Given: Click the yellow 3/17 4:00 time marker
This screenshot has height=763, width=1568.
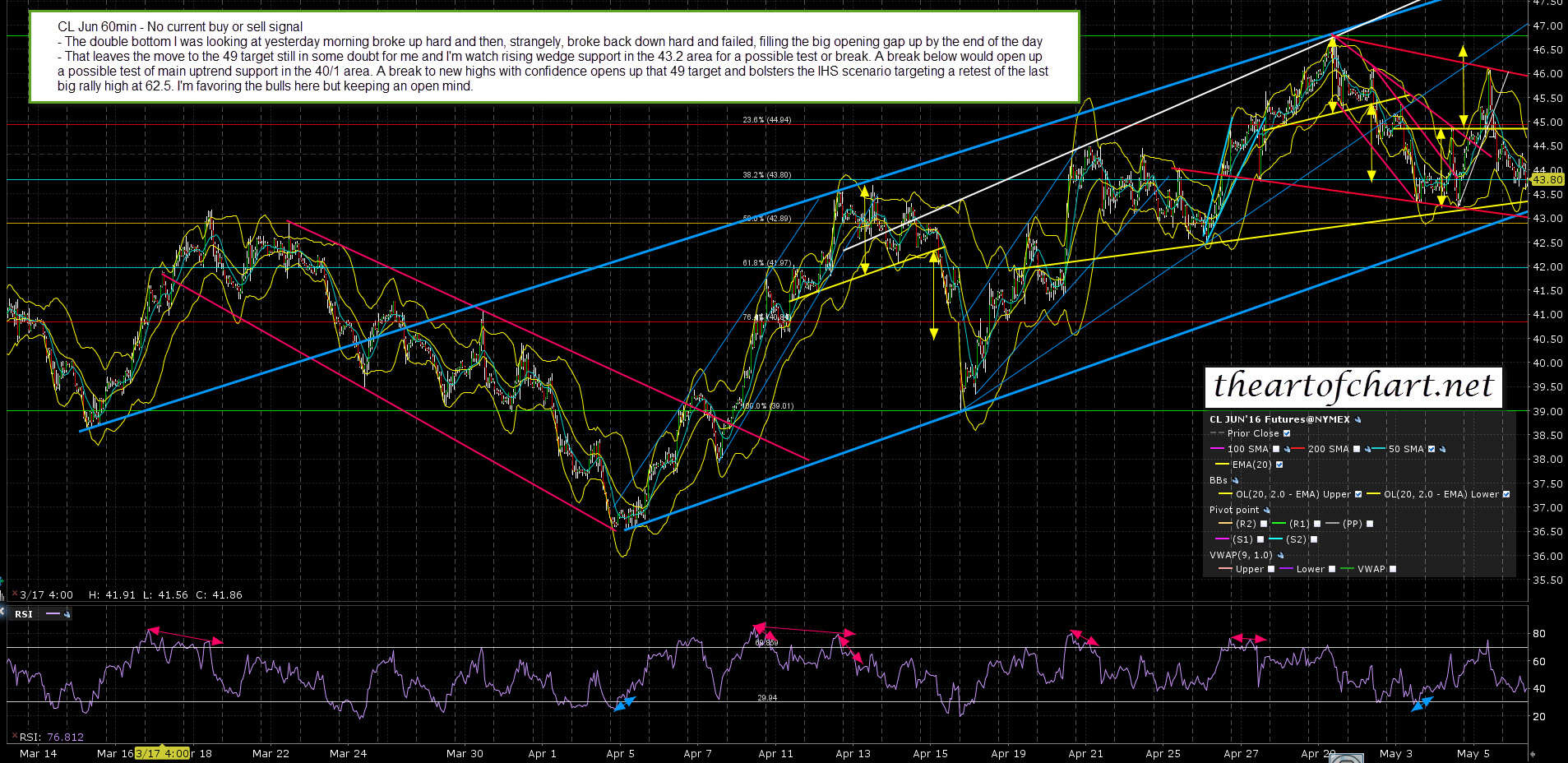Looking at the screenshot, I should (163, 753).
